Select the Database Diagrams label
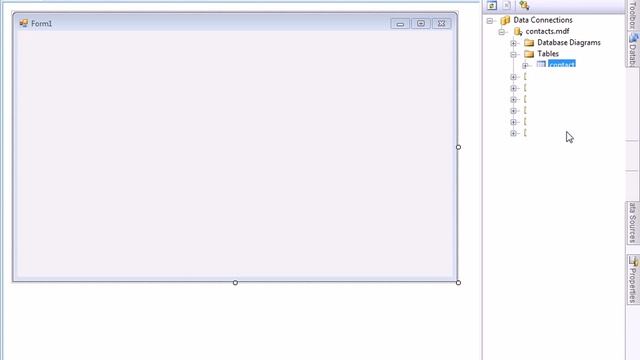The height and width of the screenshot is (360, 640). tap(569, 42)
